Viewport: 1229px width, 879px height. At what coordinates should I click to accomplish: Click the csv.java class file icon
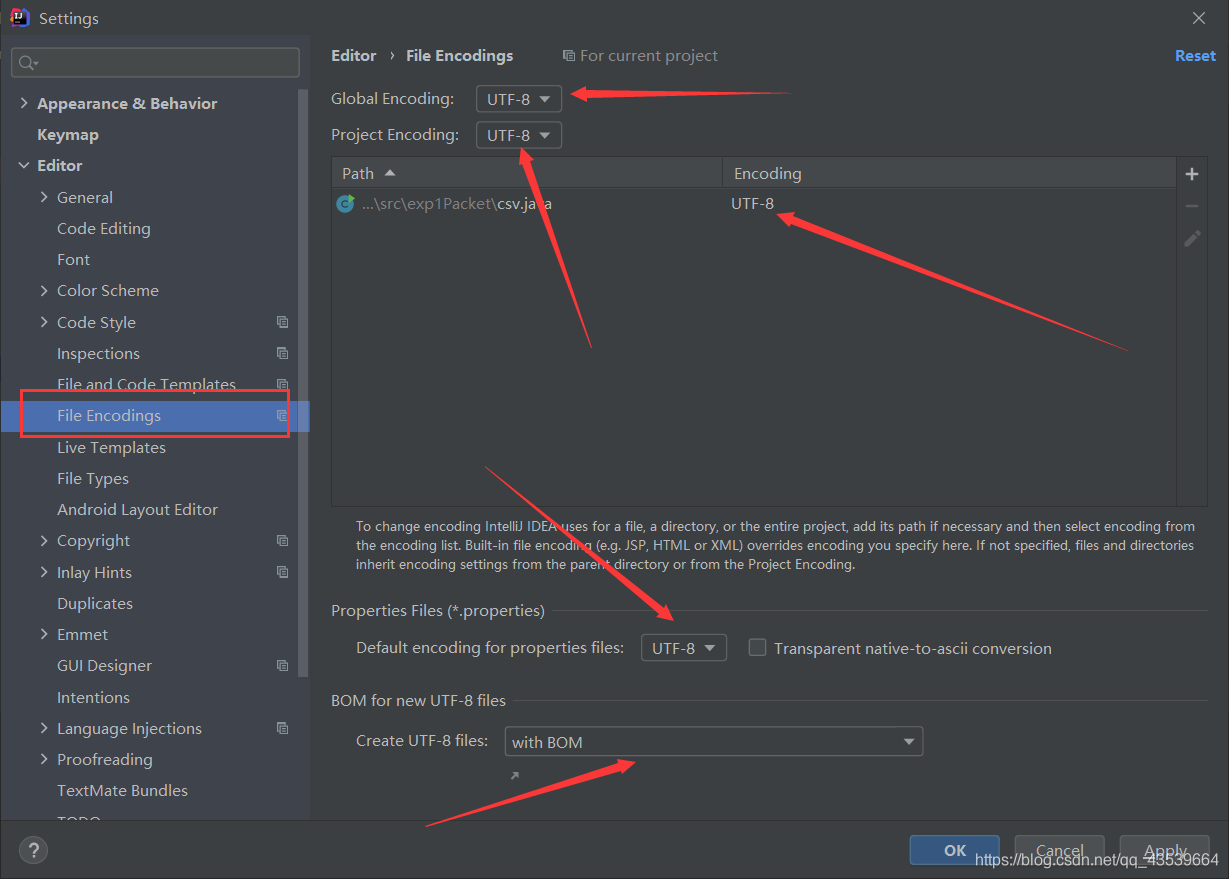pos(345,203)
